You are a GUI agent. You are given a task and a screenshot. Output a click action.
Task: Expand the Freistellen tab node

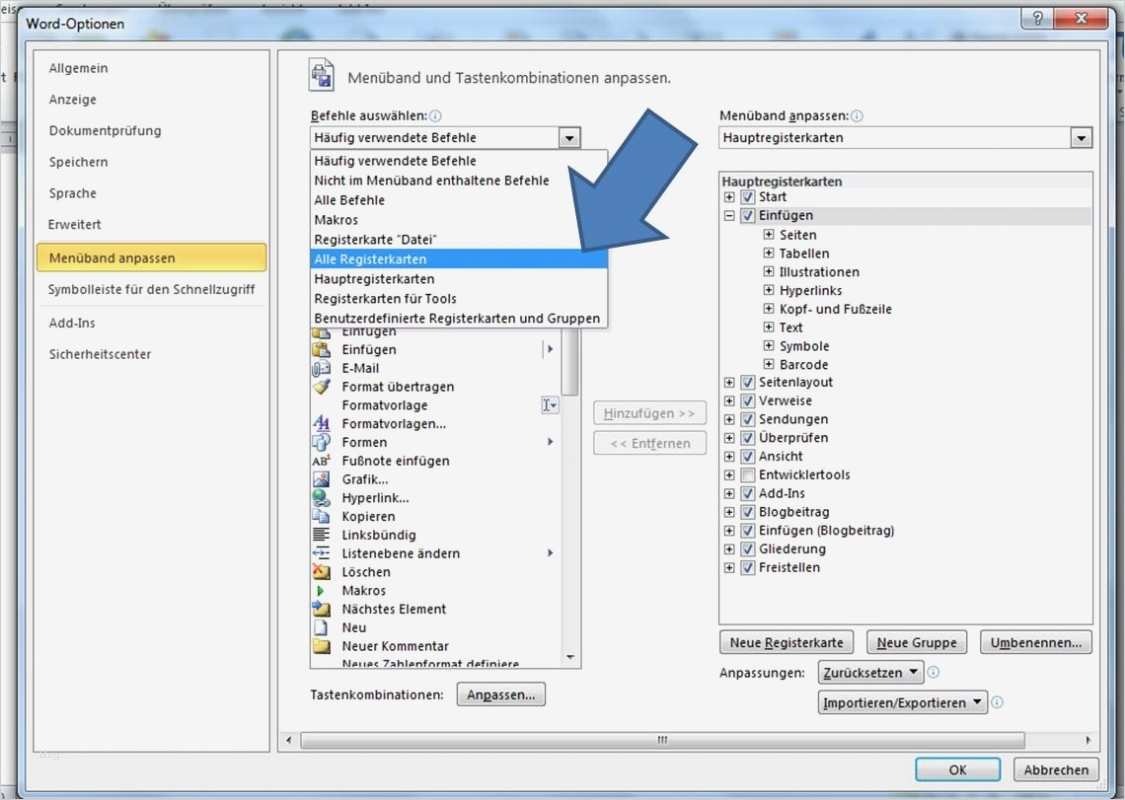(729, 568)
